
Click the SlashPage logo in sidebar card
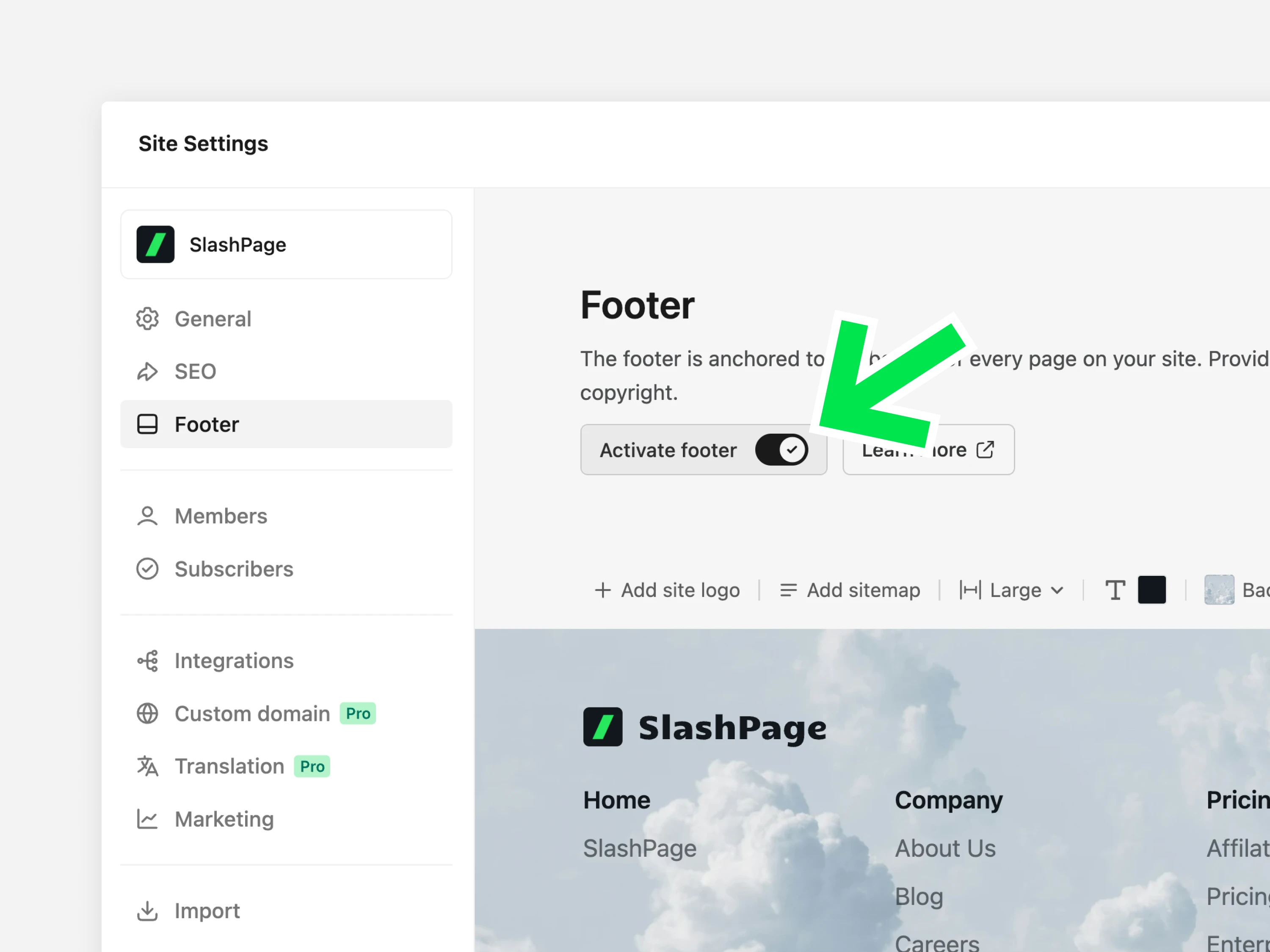coord(156,245)
